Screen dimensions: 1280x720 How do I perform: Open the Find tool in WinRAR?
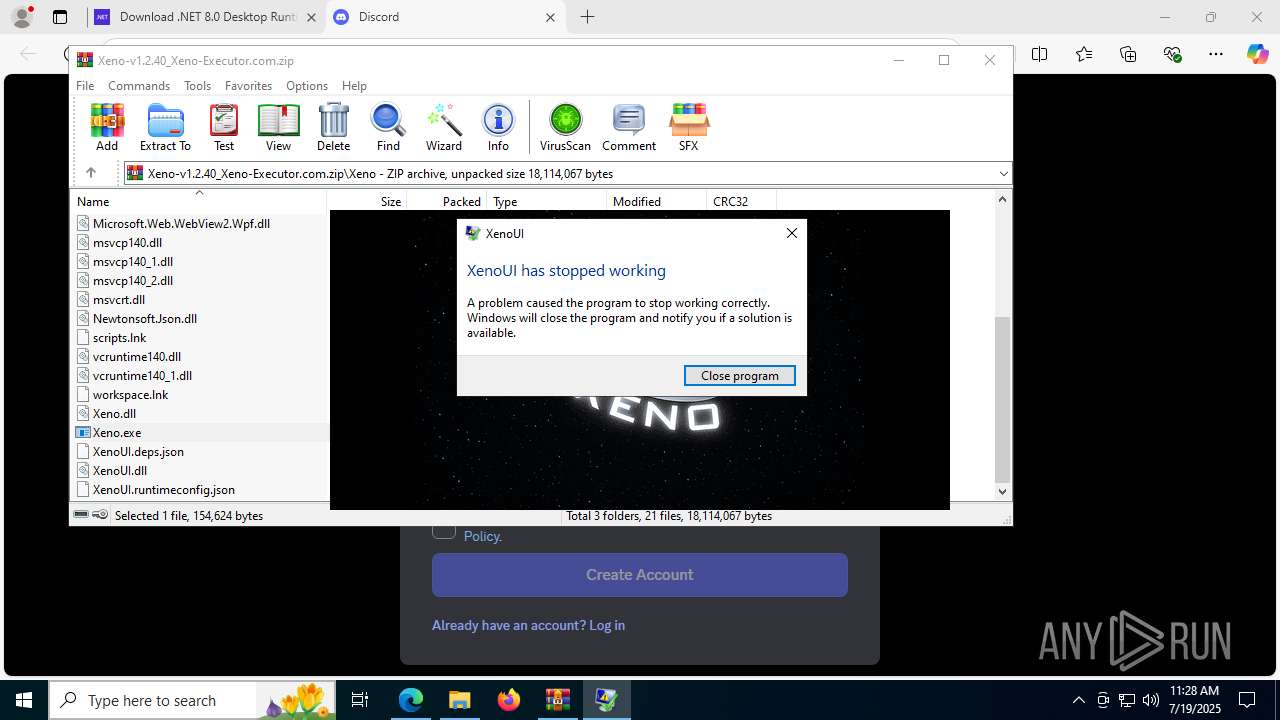[388, 127]
